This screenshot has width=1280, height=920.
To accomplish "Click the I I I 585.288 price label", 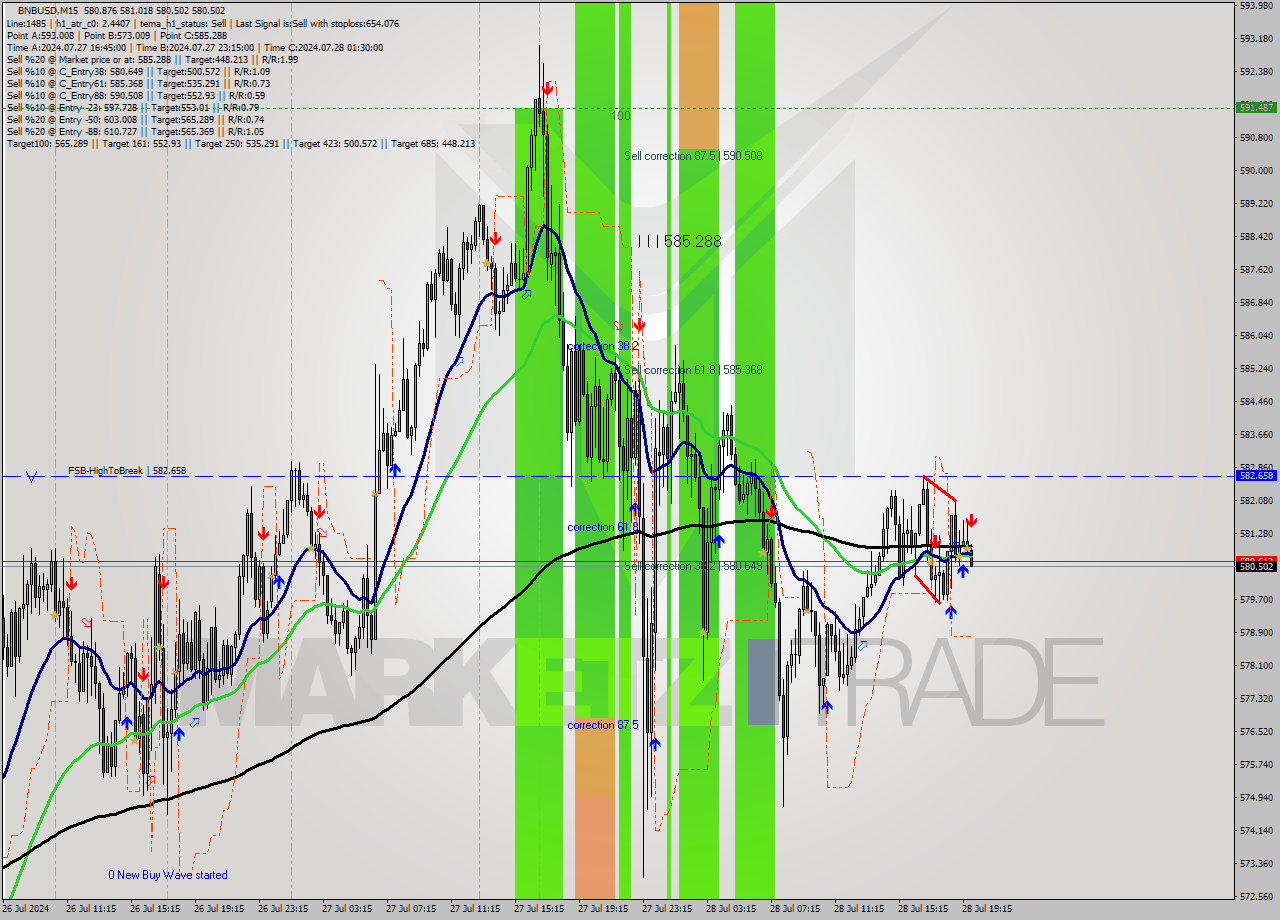I will pos(679,241).
